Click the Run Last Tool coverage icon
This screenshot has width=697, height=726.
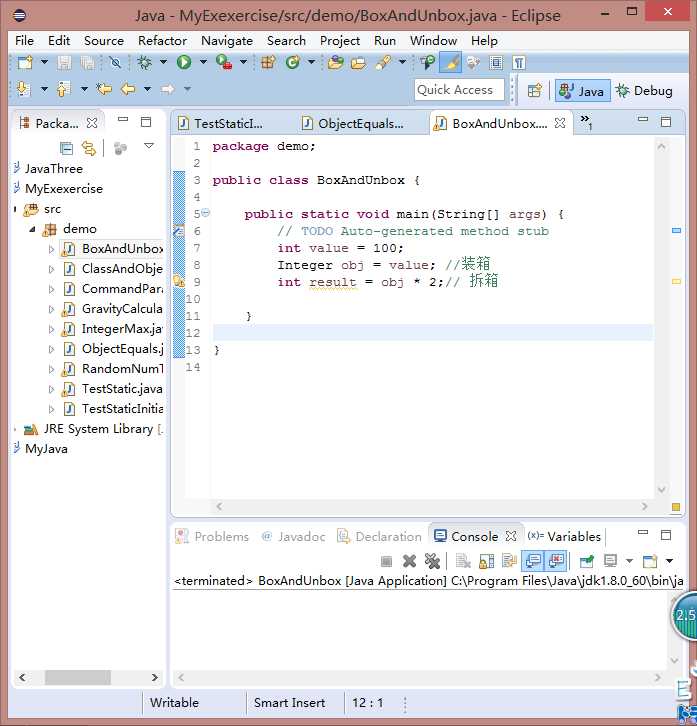(224, 62)
